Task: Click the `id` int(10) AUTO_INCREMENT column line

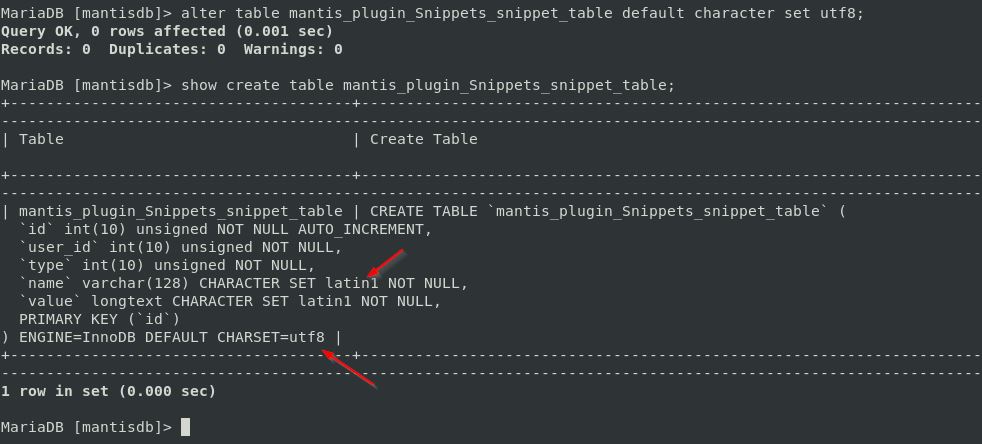Action: coord(225,229)
